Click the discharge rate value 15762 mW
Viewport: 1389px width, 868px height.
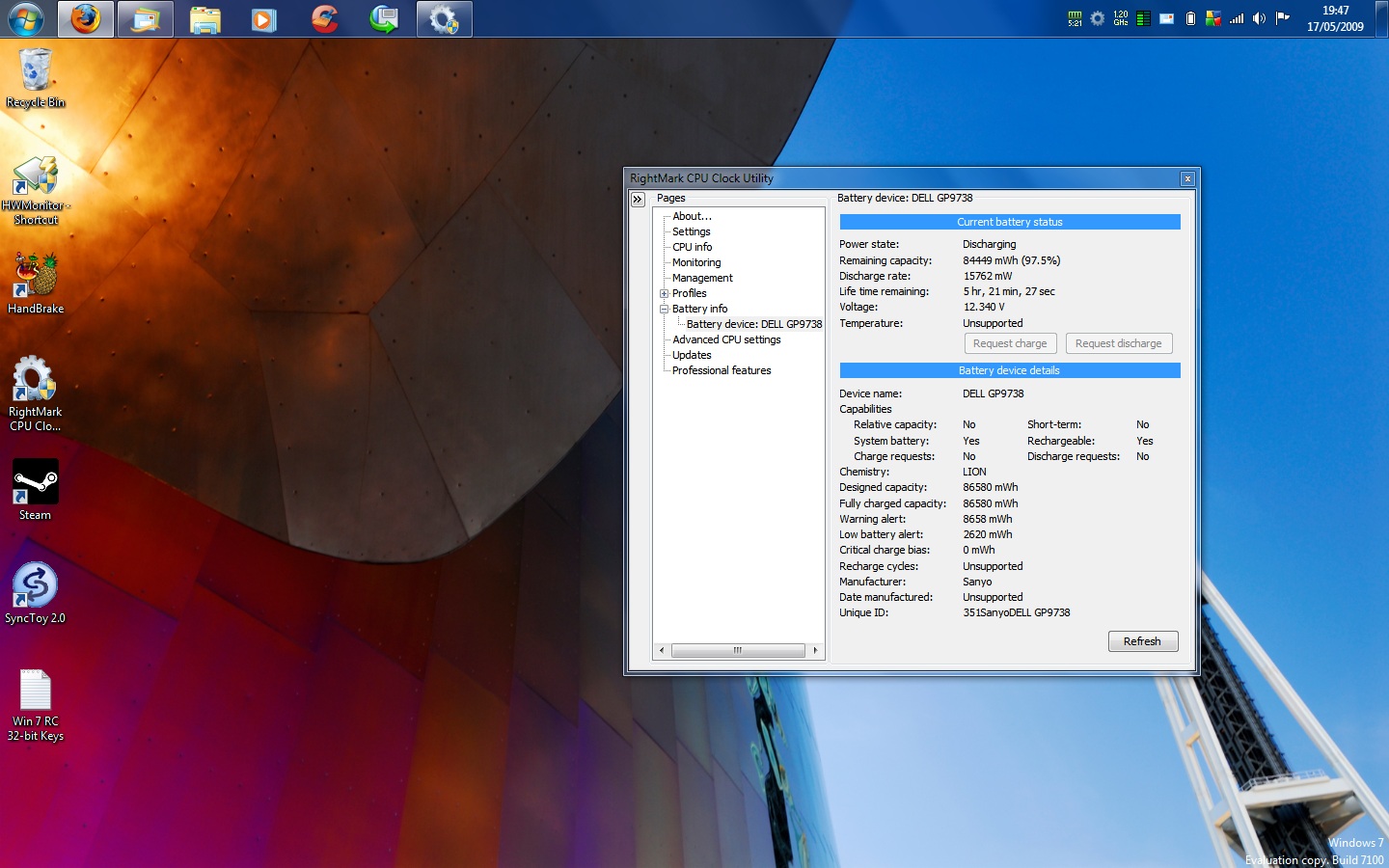coord(988,276)
